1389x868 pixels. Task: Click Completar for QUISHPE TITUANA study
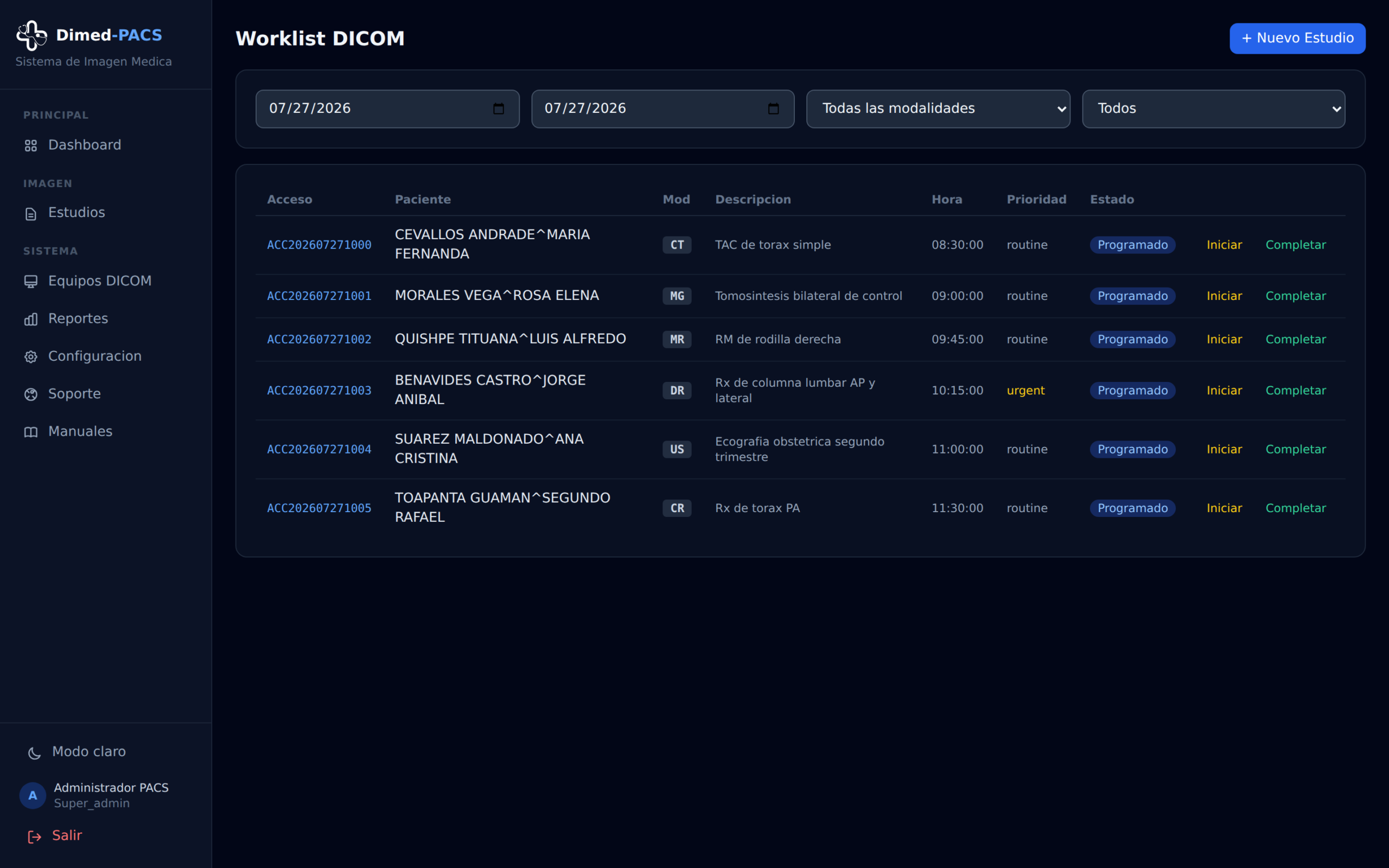tap(1296, 339)
